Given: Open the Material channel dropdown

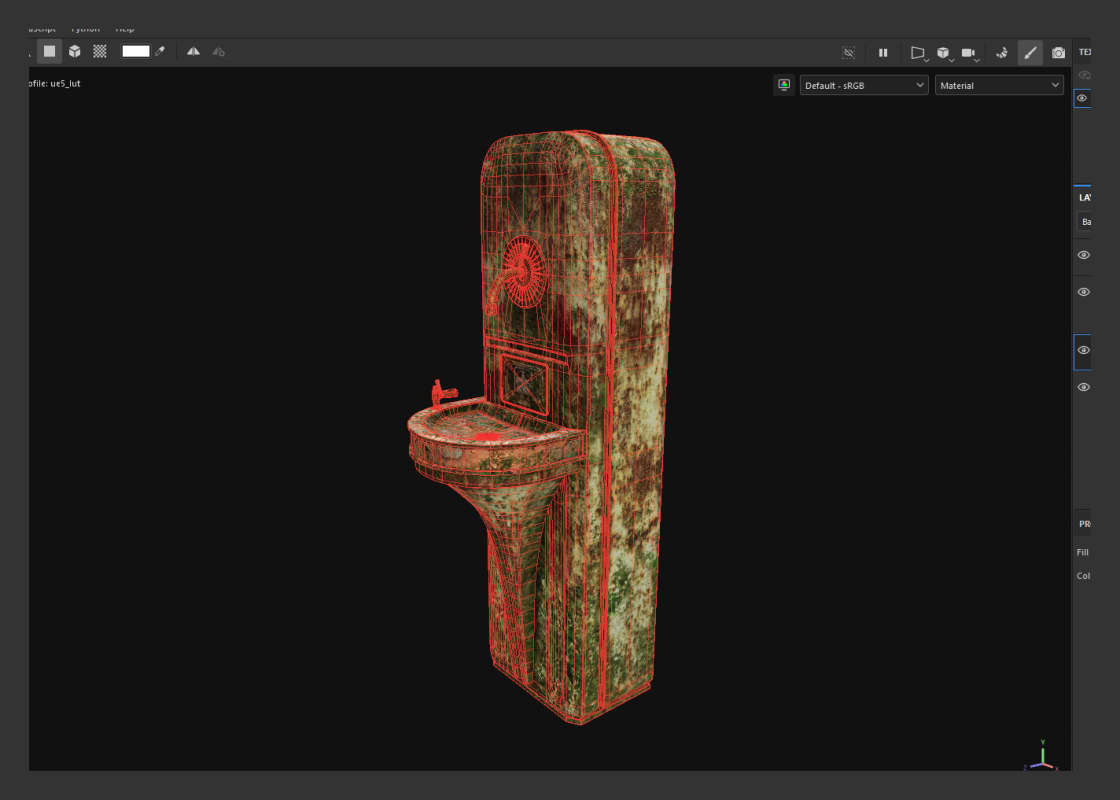Looking at the screenshot, I should [998, 85].
